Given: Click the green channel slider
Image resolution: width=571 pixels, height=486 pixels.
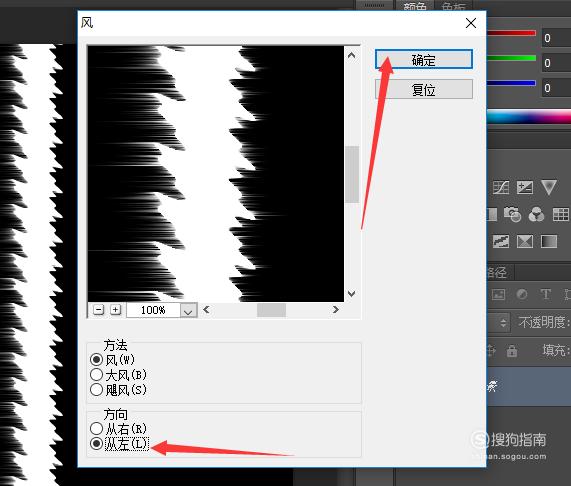Looking at the screenshot, I should [x=511, y=58].
